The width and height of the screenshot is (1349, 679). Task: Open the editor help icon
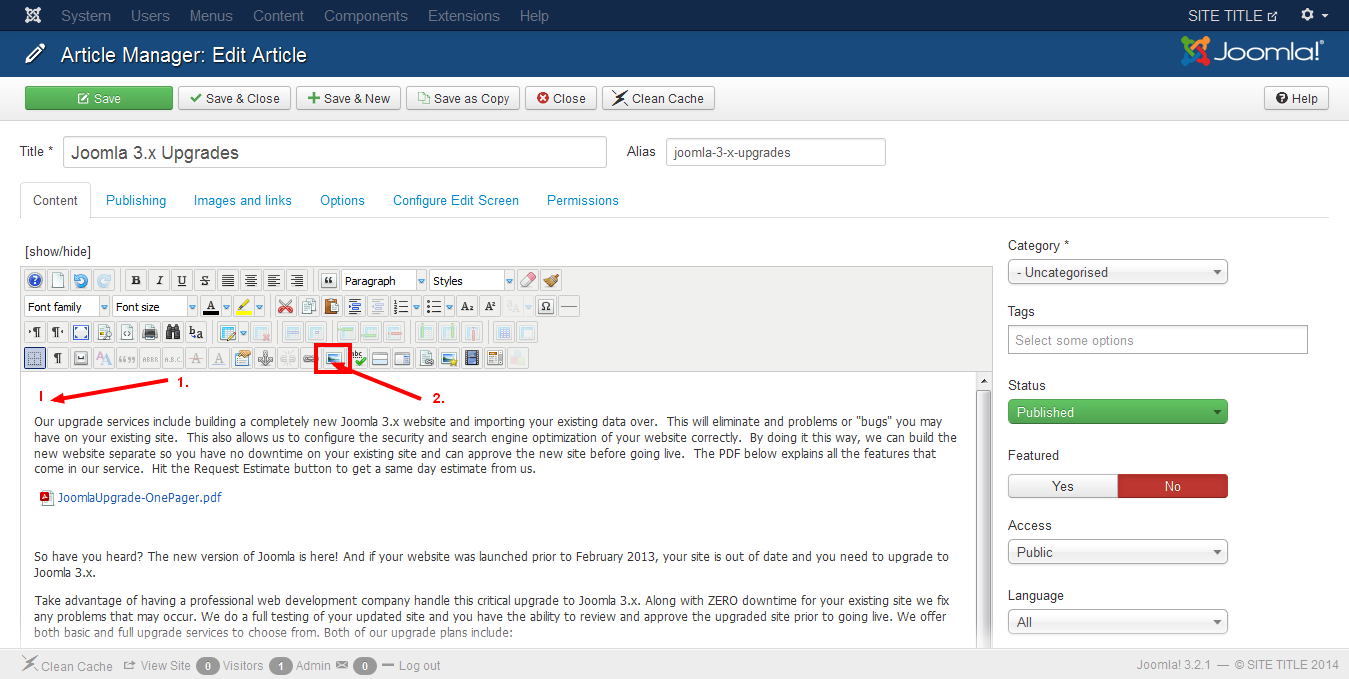[x=35, y=281]
